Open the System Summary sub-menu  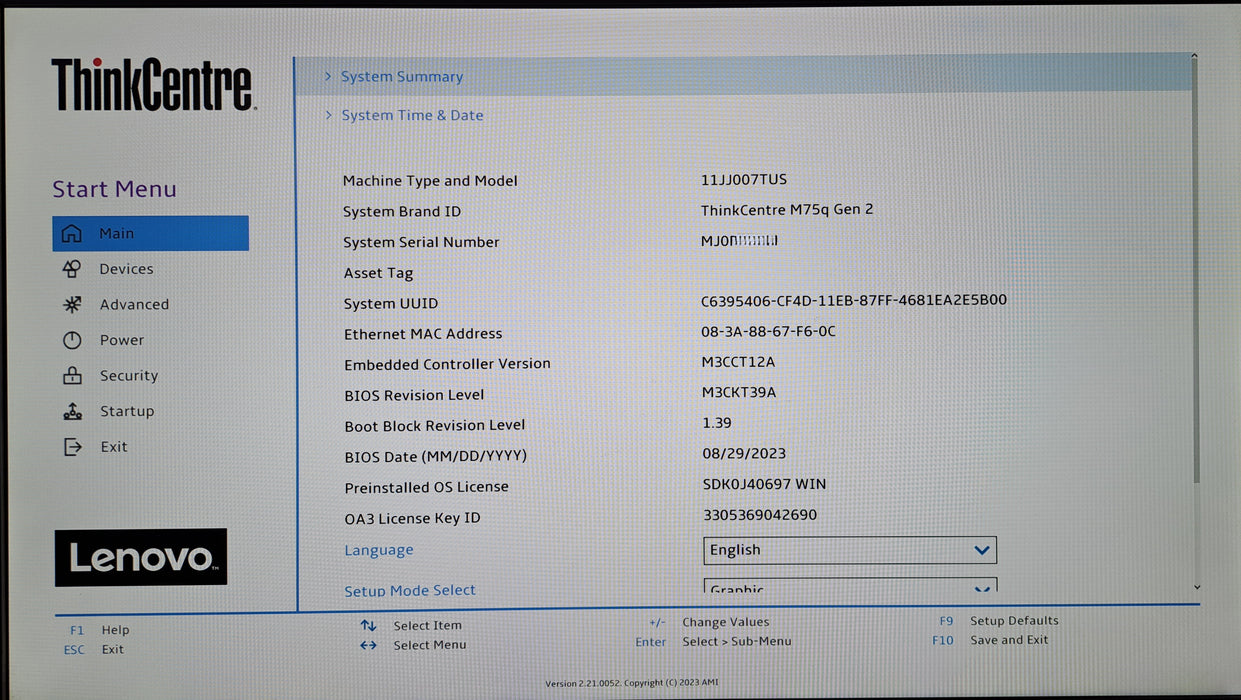click(x=744, y=76)
